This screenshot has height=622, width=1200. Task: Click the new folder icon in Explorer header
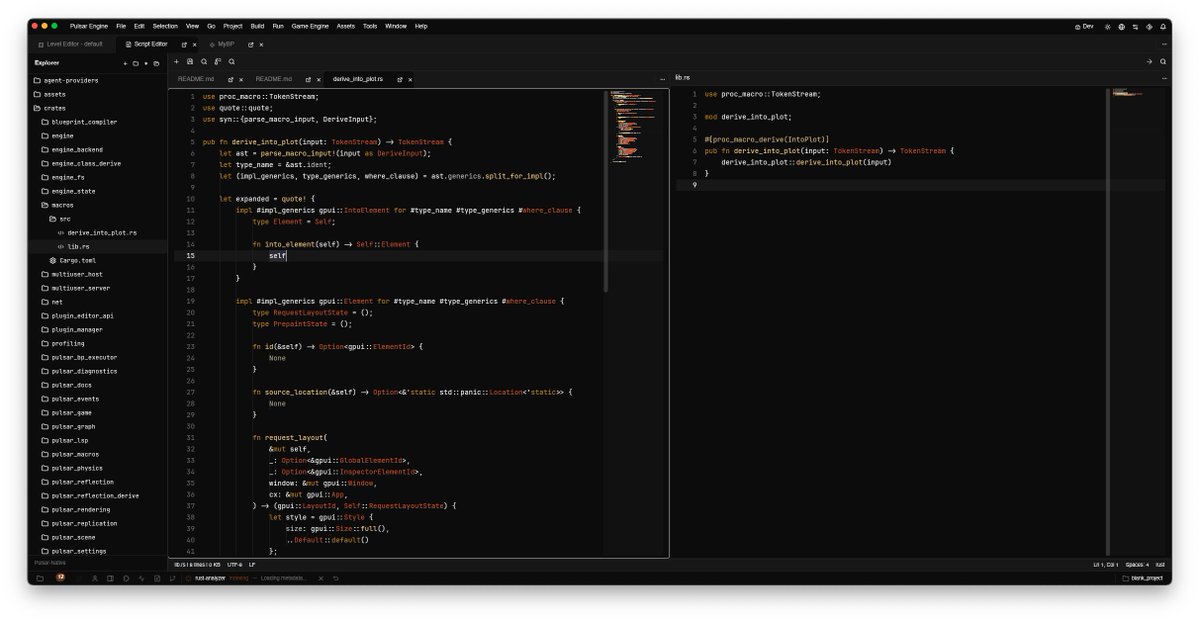135,63
